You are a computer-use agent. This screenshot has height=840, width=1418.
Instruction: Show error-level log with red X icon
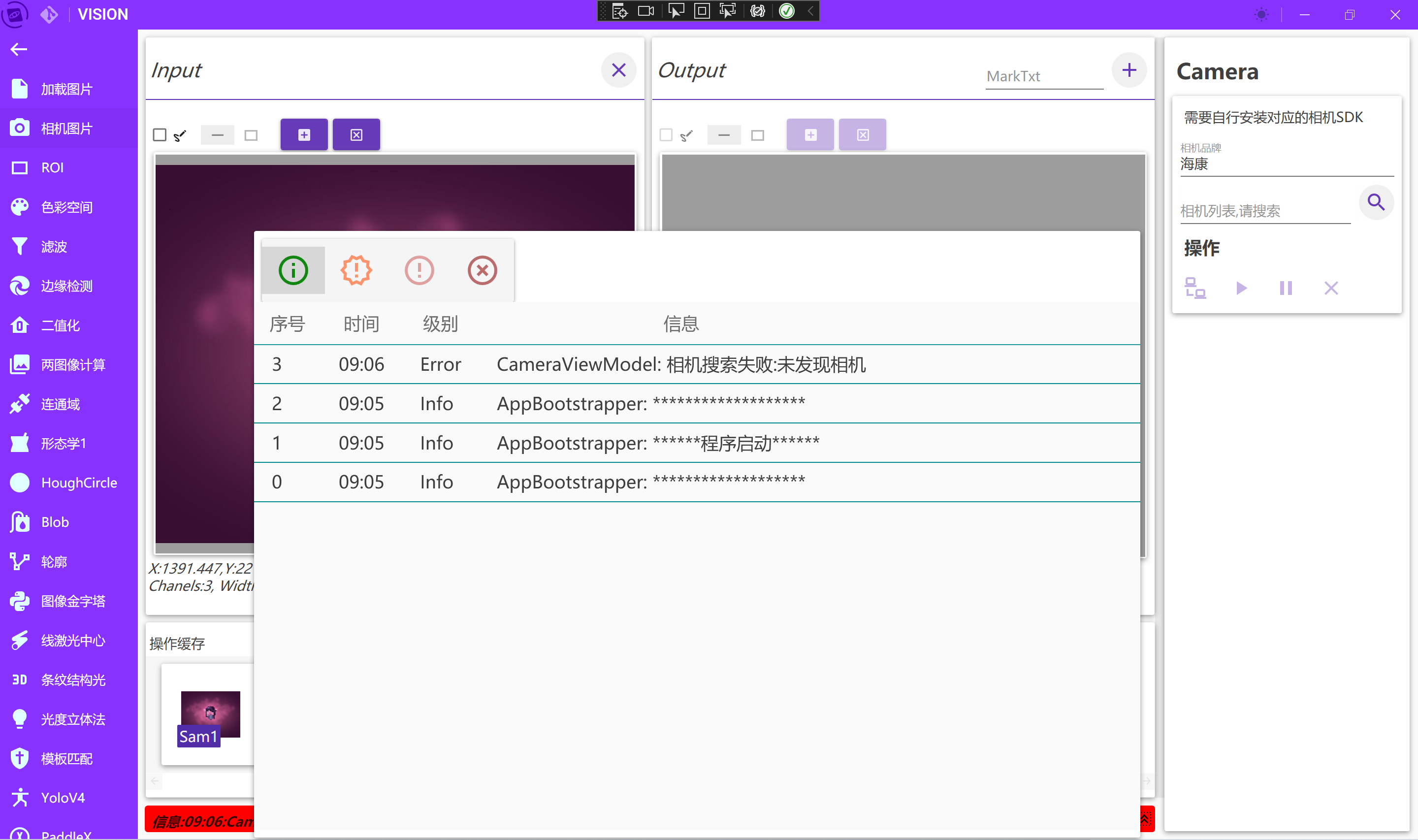(x=482, y=270)
